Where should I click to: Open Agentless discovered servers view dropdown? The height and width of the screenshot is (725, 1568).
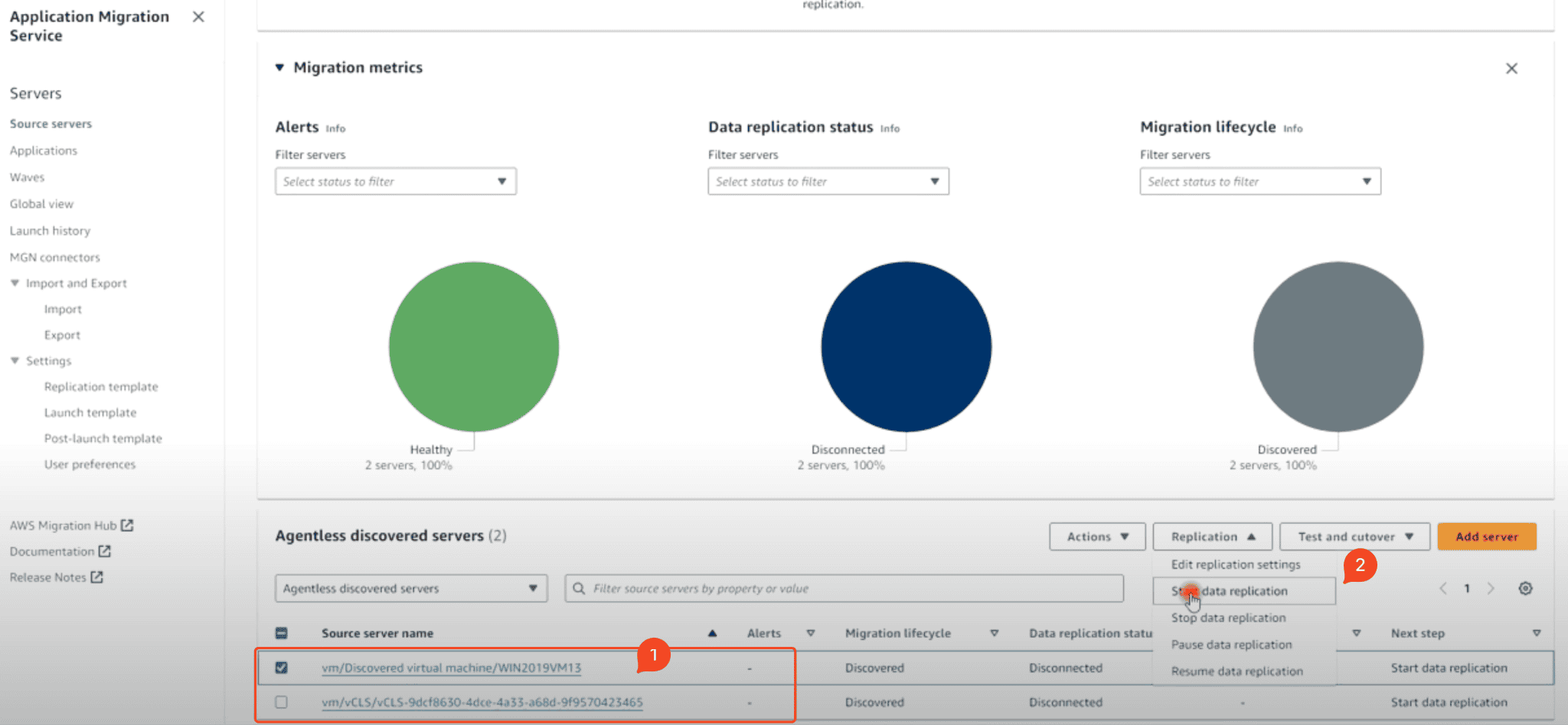pos(411,588)
